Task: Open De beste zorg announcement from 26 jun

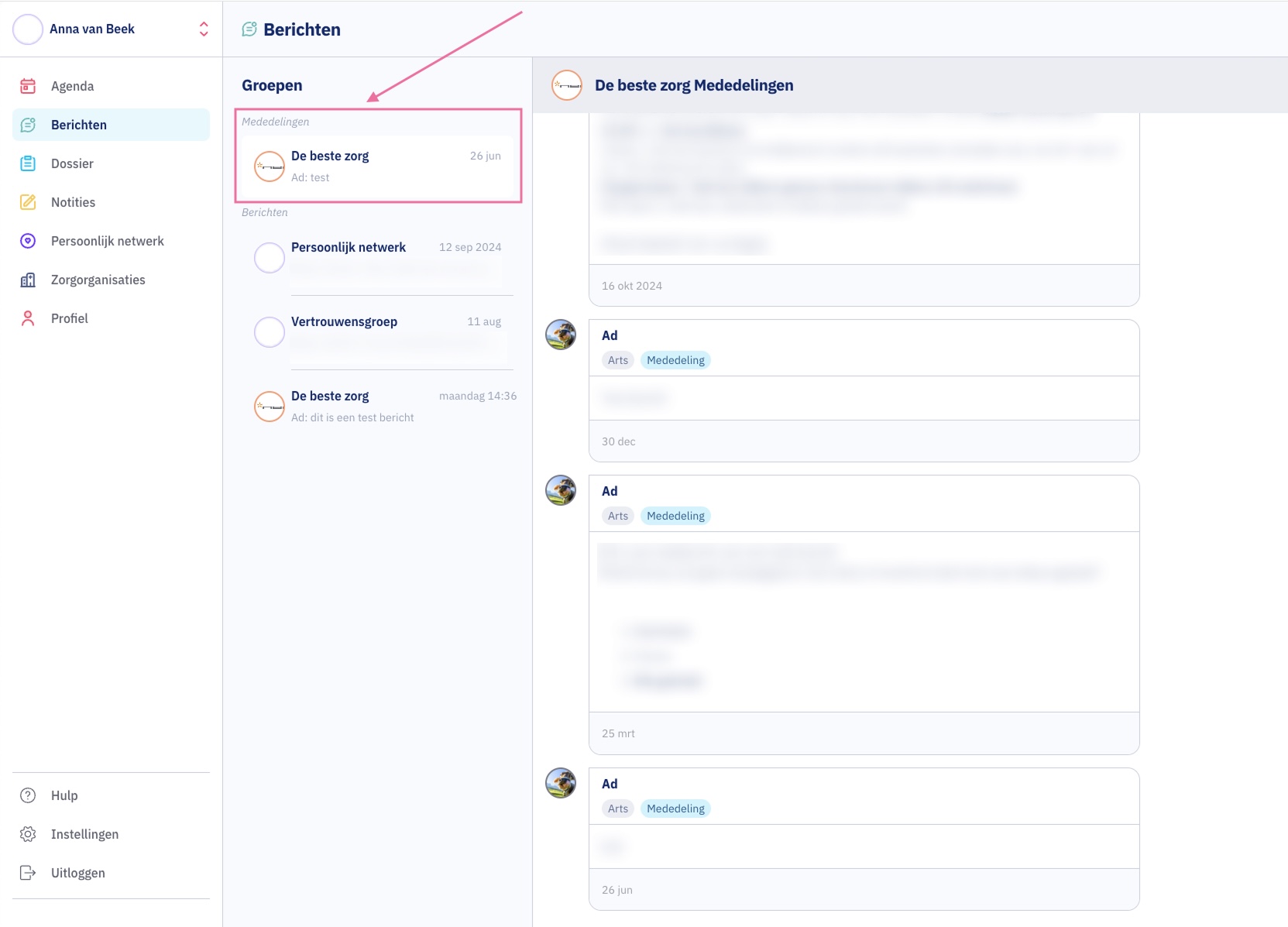Action: click(x=377, y=167)
